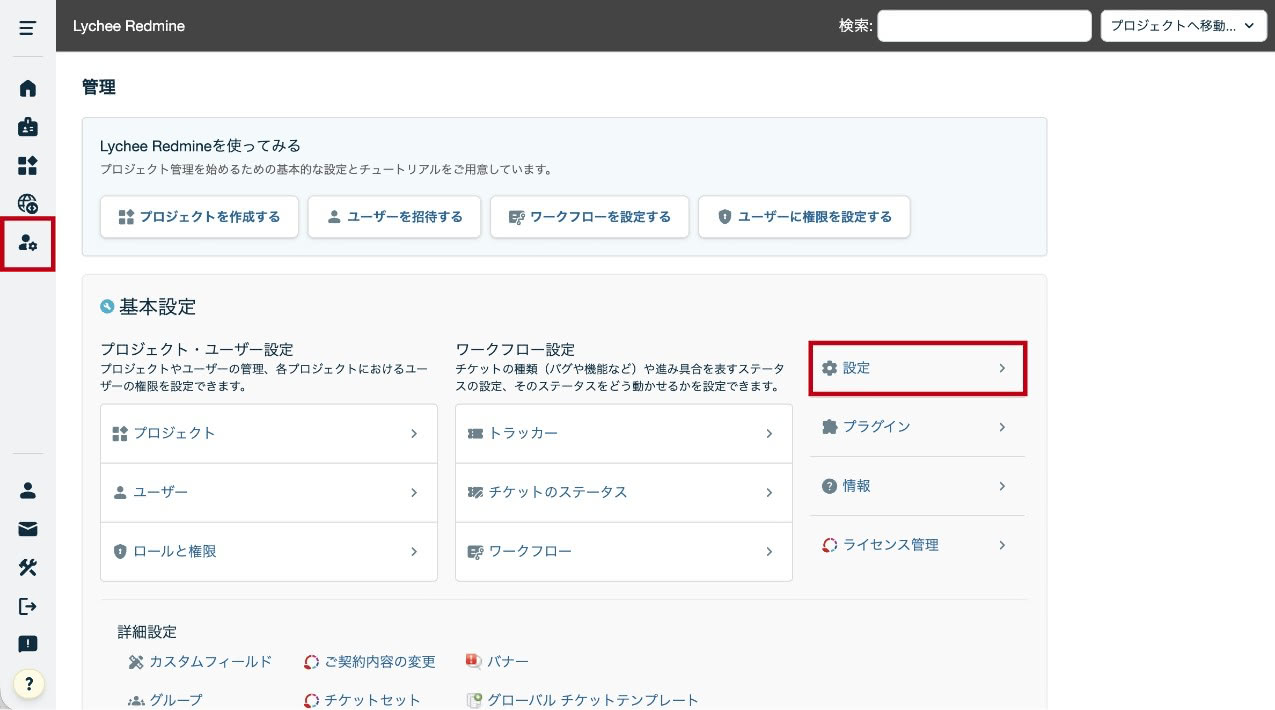Select ロールと権限 menu item

268,551
